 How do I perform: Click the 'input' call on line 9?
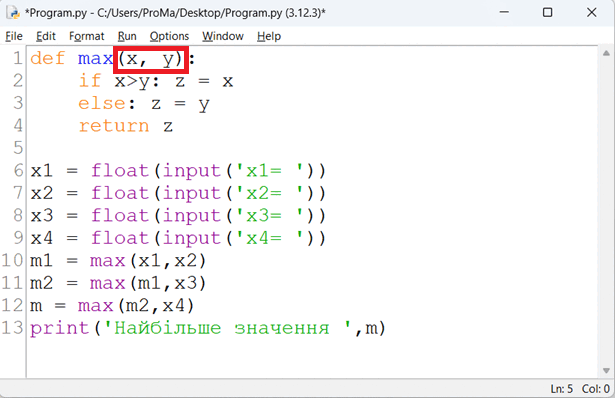tap(192, 238)
